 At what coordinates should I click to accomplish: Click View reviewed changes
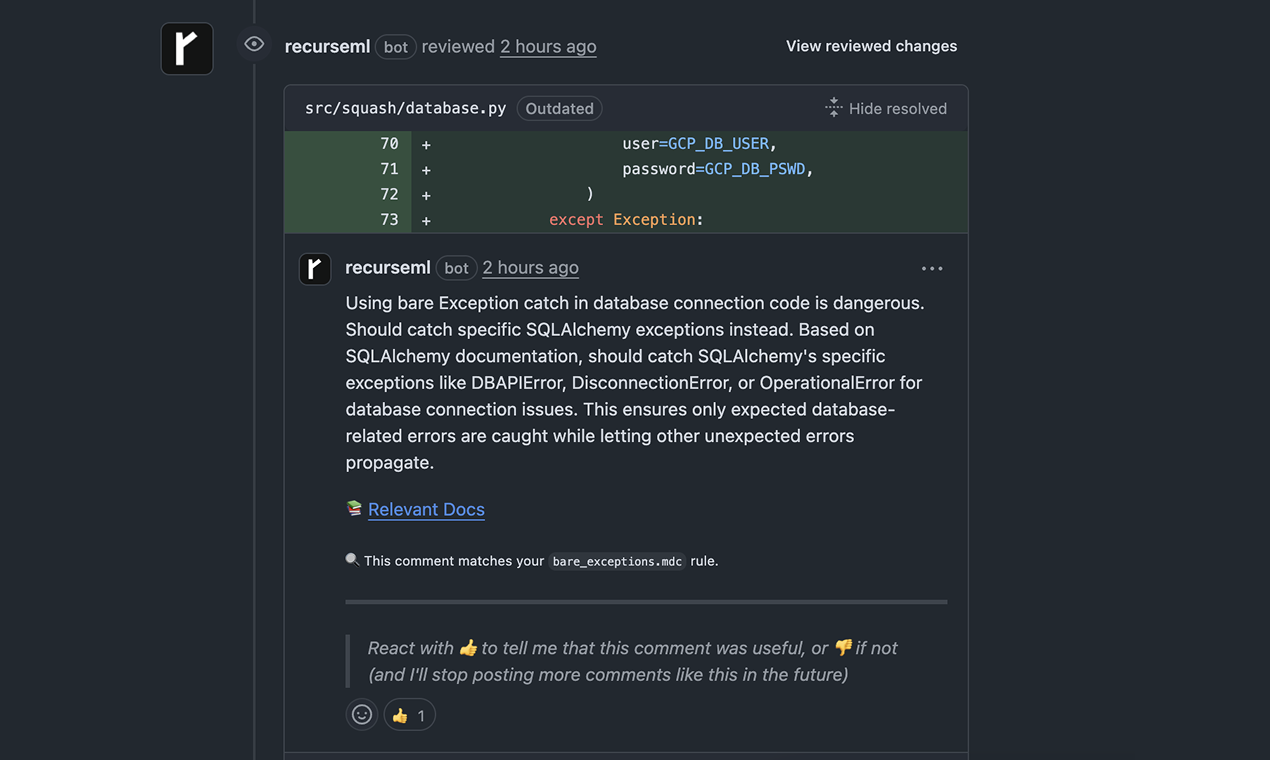coord(871,46)
